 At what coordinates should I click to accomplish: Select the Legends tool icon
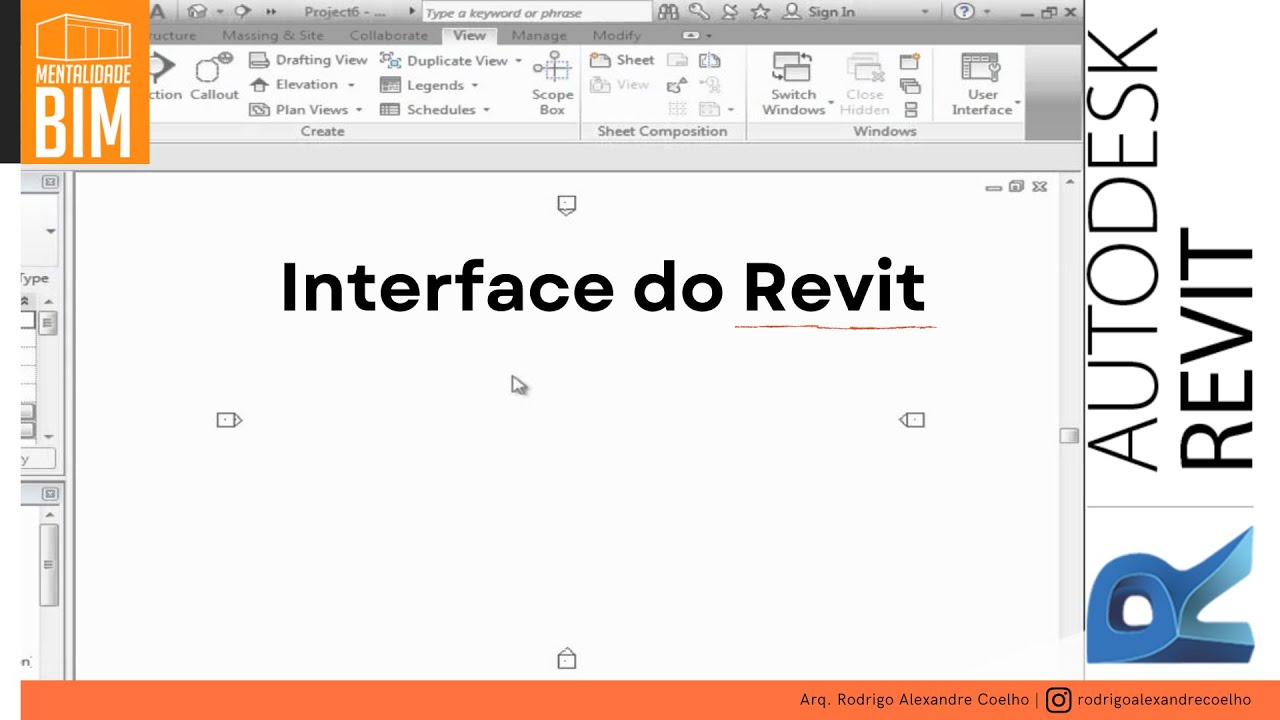(x=390, y=85)
